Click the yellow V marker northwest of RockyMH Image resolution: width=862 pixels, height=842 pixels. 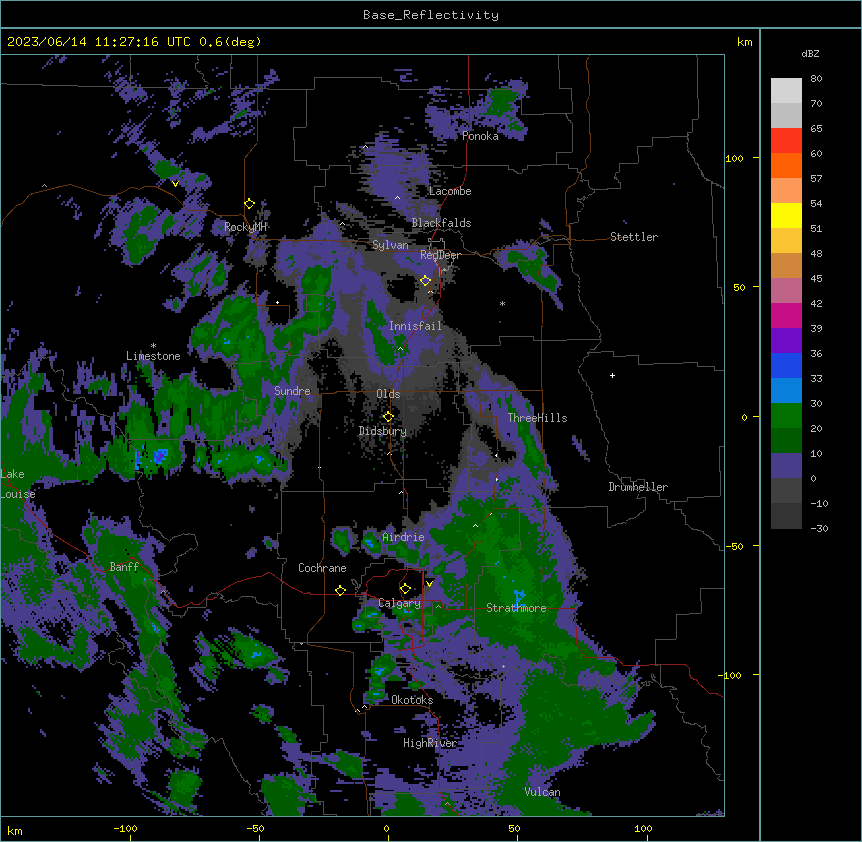(175, 184)
